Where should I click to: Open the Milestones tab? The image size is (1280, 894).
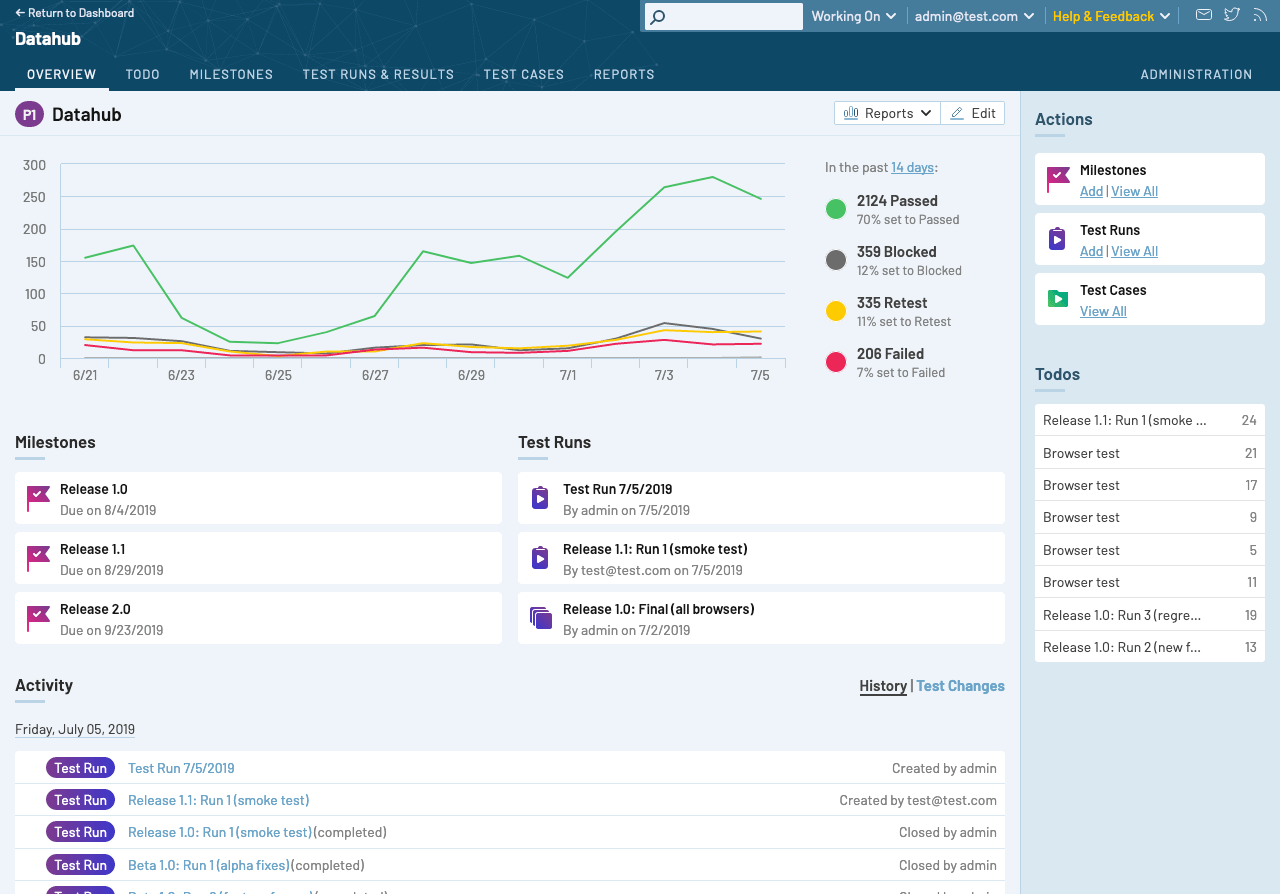(231, 74)
